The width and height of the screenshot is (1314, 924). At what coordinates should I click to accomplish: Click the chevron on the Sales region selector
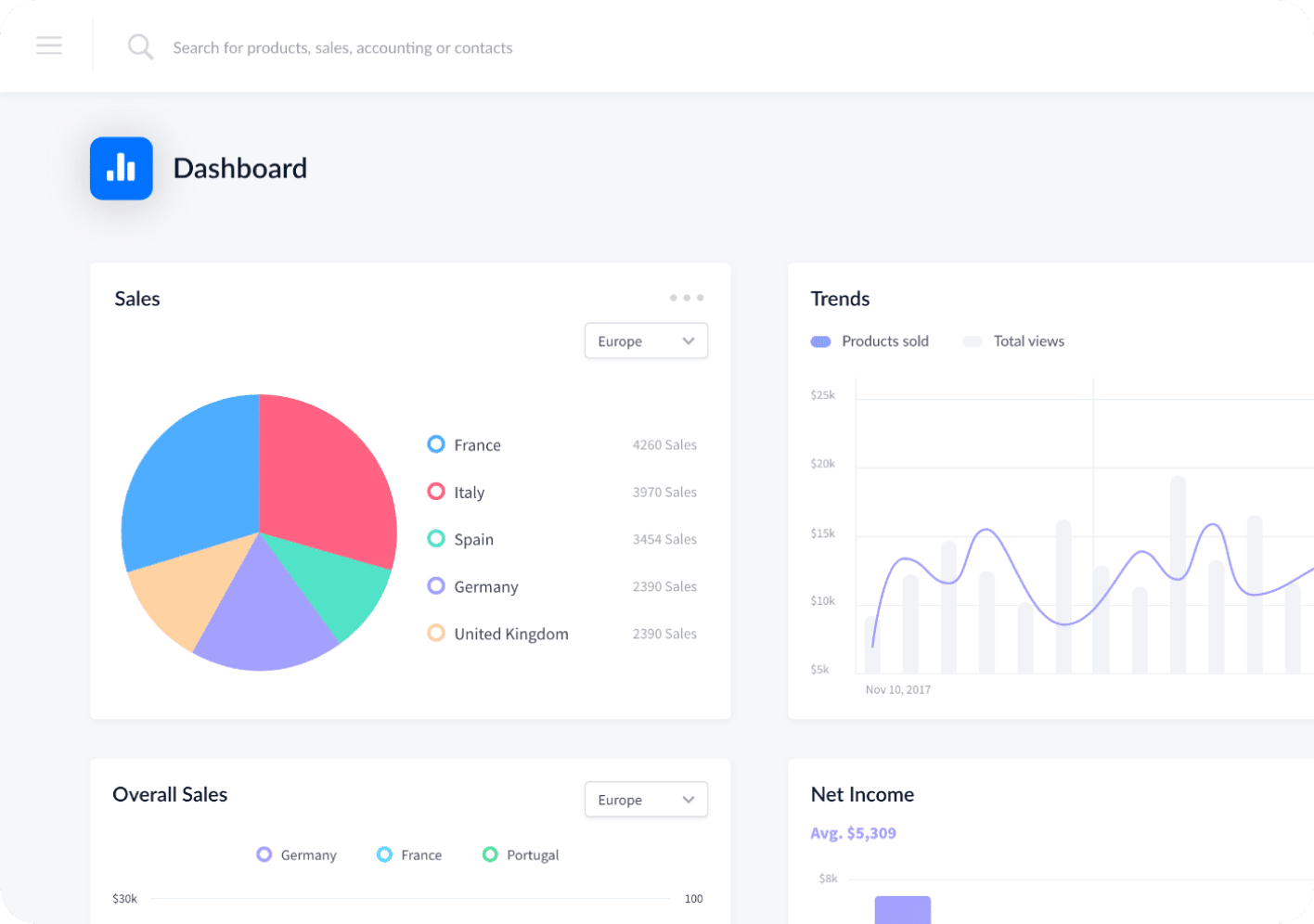pos(689,340)
